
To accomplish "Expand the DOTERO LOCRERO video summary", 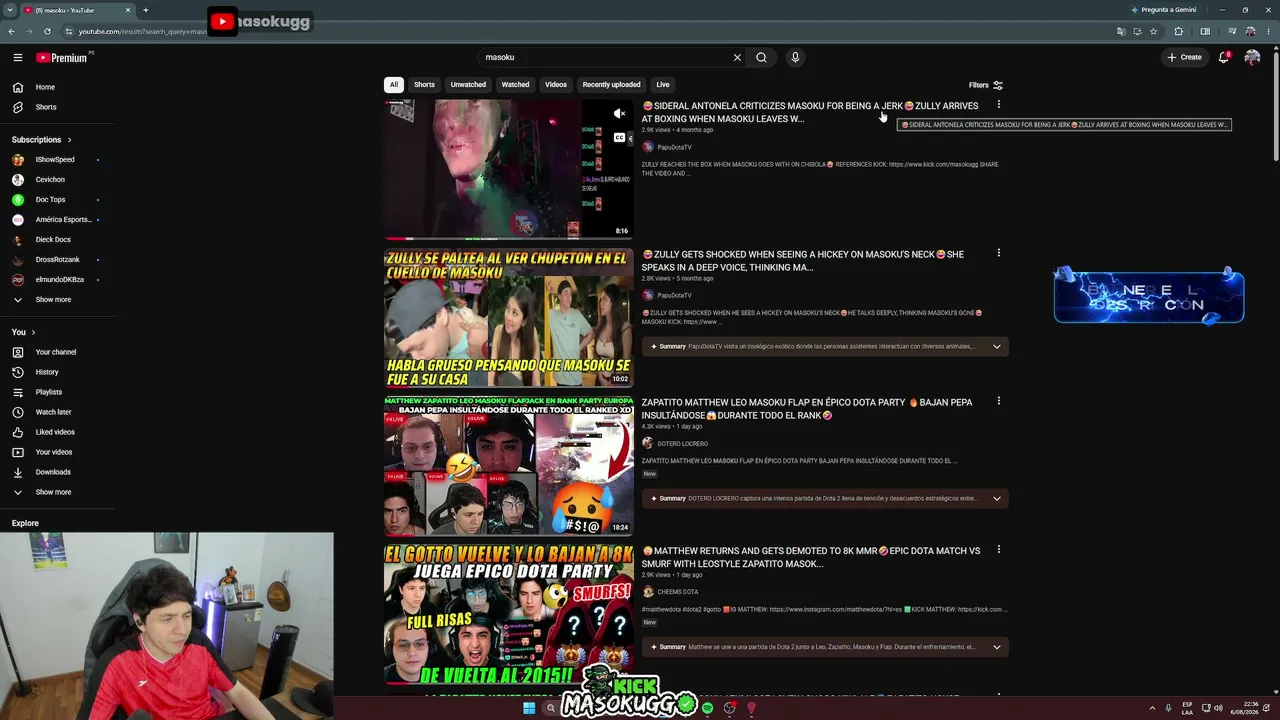I will pos(825,498).
